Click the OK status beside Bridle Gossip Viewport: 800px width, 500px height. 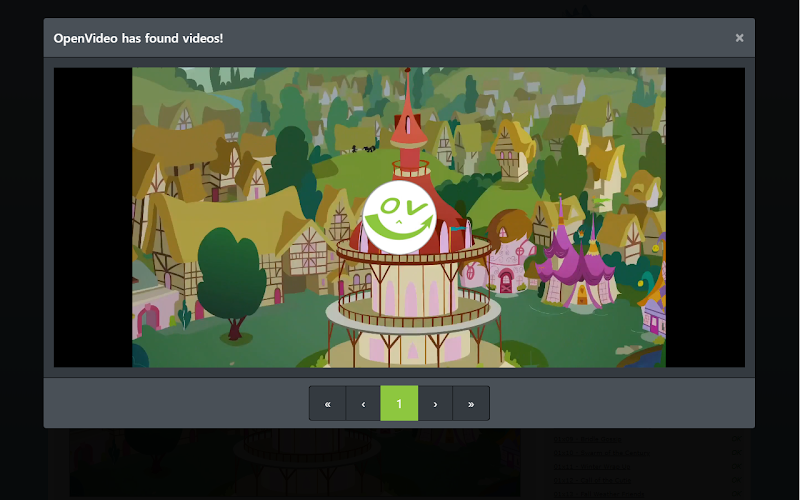point(736,439)
